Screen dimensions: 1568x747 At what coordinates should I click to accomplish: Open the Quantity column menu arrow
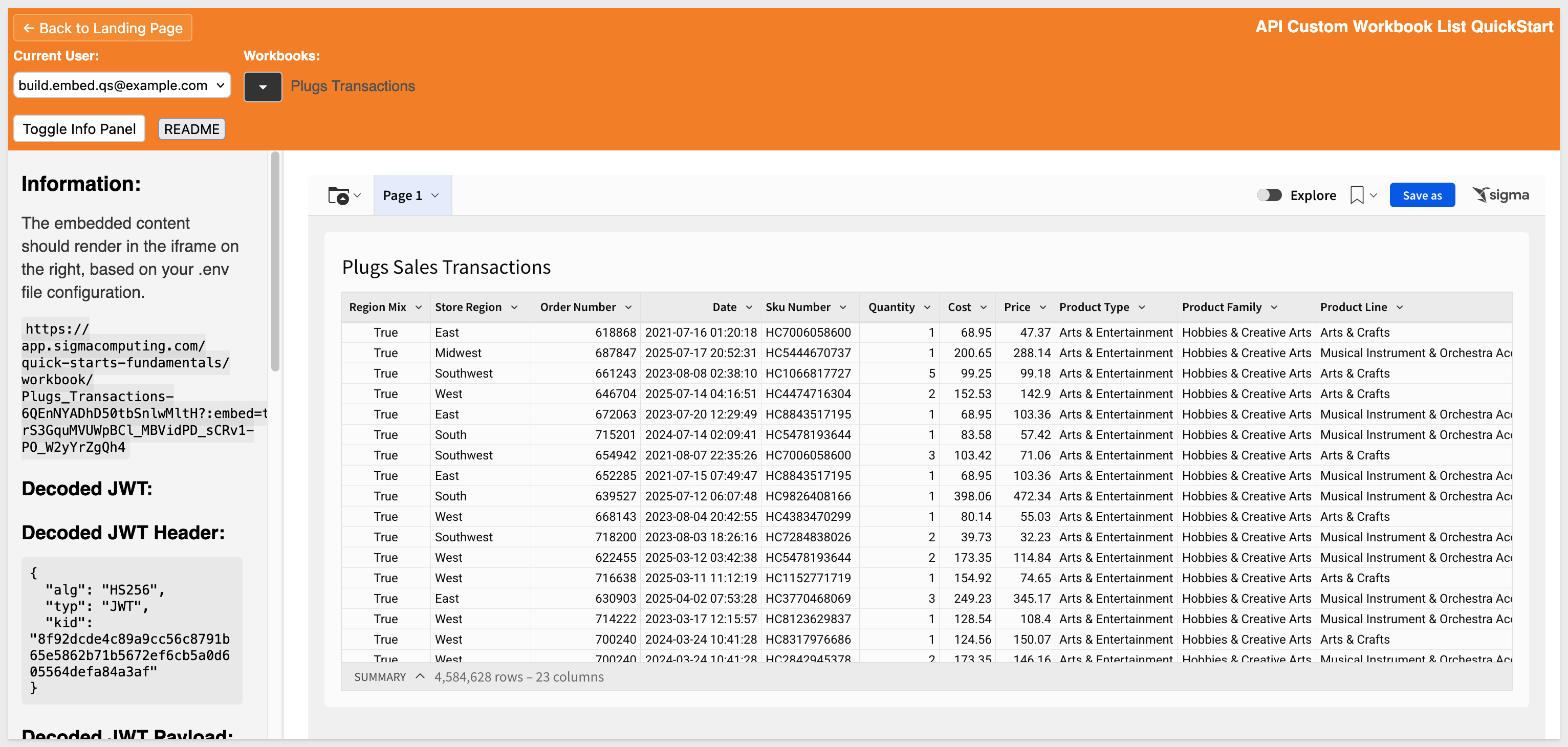coord(927,307)
